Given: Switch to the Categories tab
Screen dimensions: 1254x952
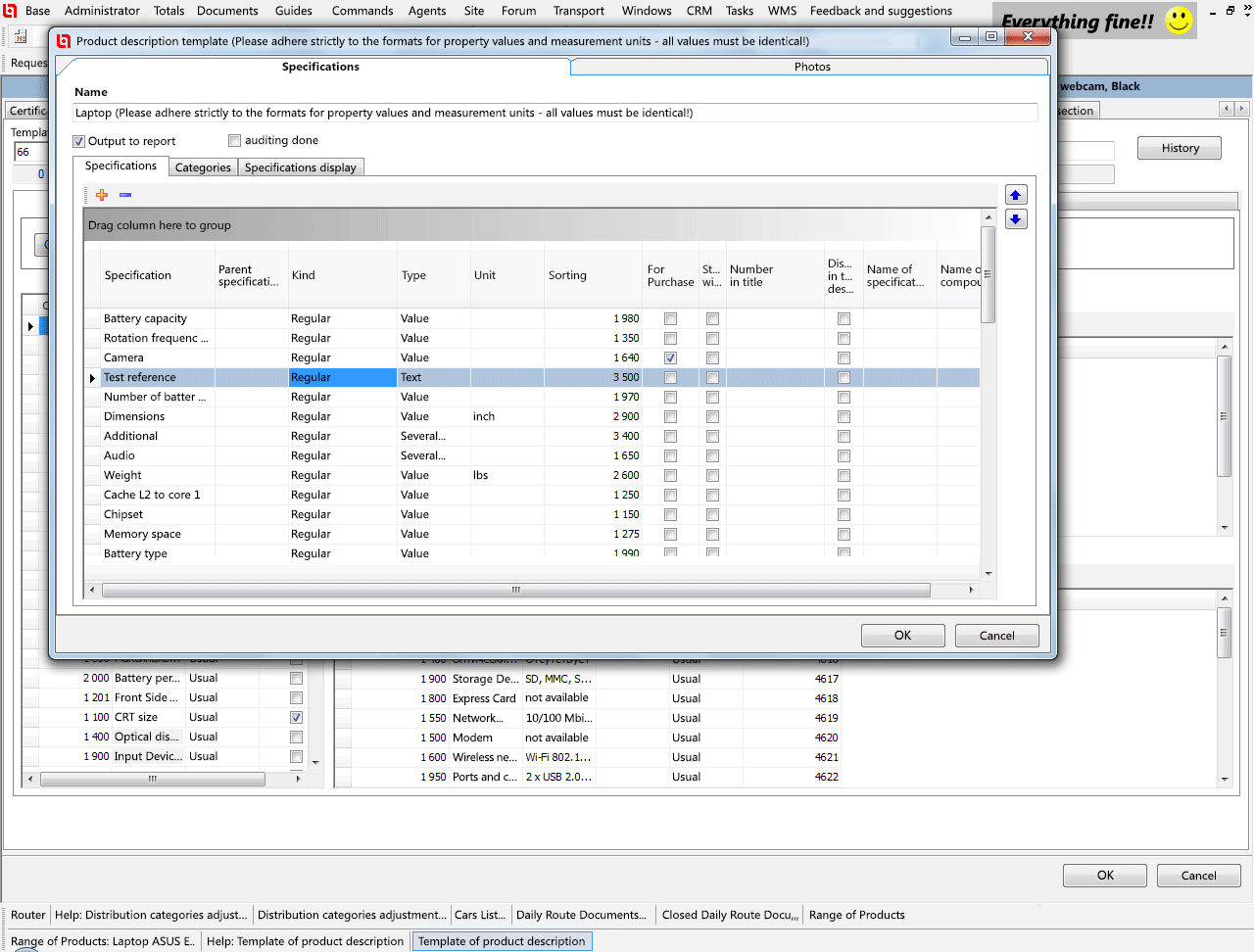Looking at the screenshot, I should point(203,167).
